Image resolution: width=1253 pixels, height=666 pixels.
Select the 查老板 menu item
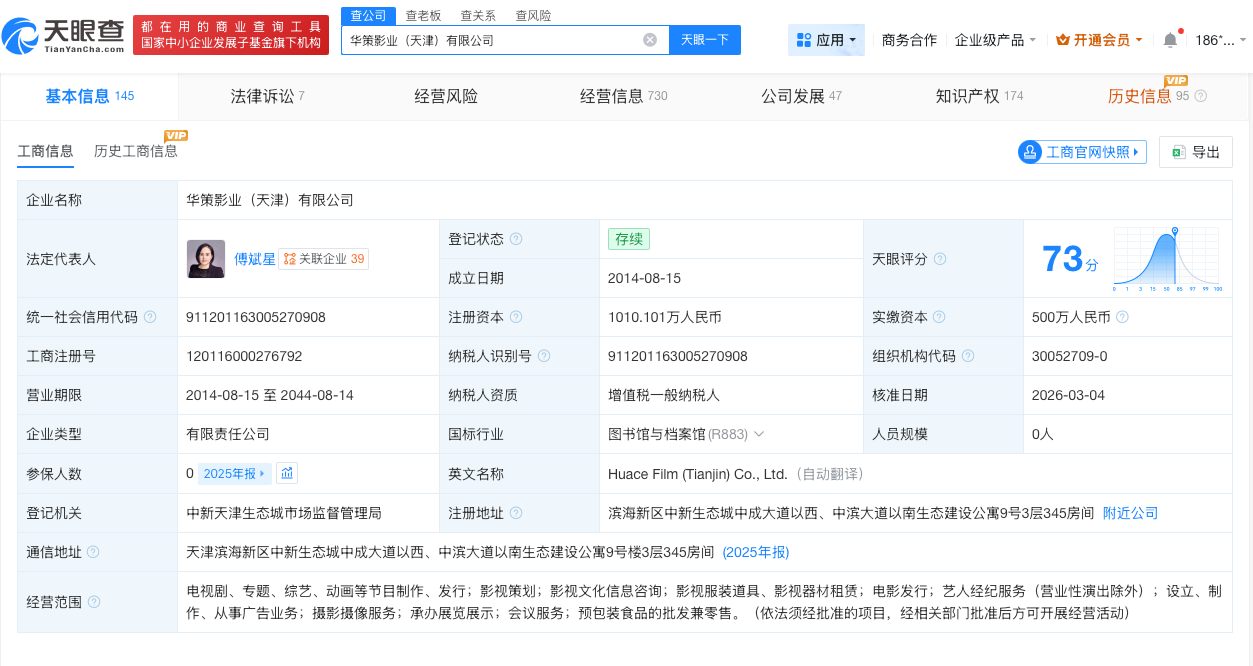[422, 15]
